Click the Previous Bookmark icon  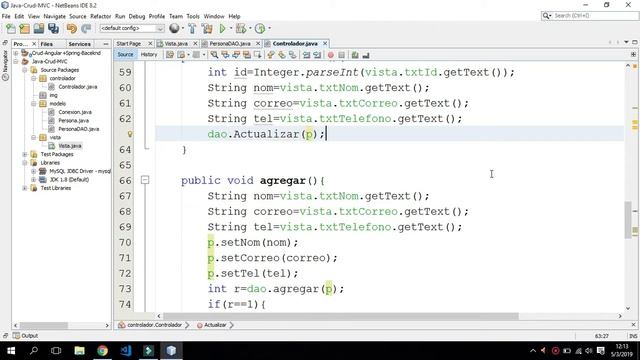(271, 55)
